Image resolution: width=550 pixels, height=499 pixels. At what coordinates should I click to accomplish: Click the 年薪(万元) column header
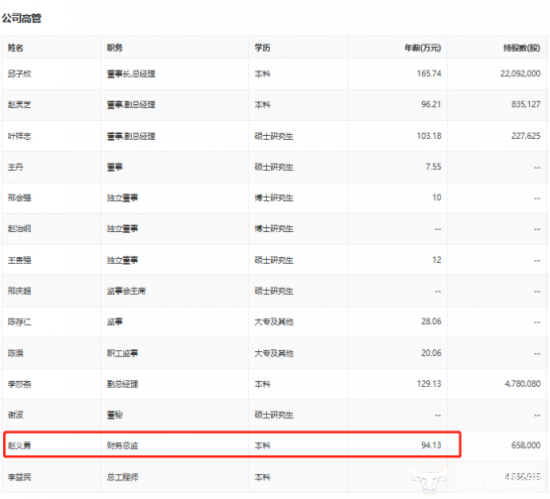423,48
